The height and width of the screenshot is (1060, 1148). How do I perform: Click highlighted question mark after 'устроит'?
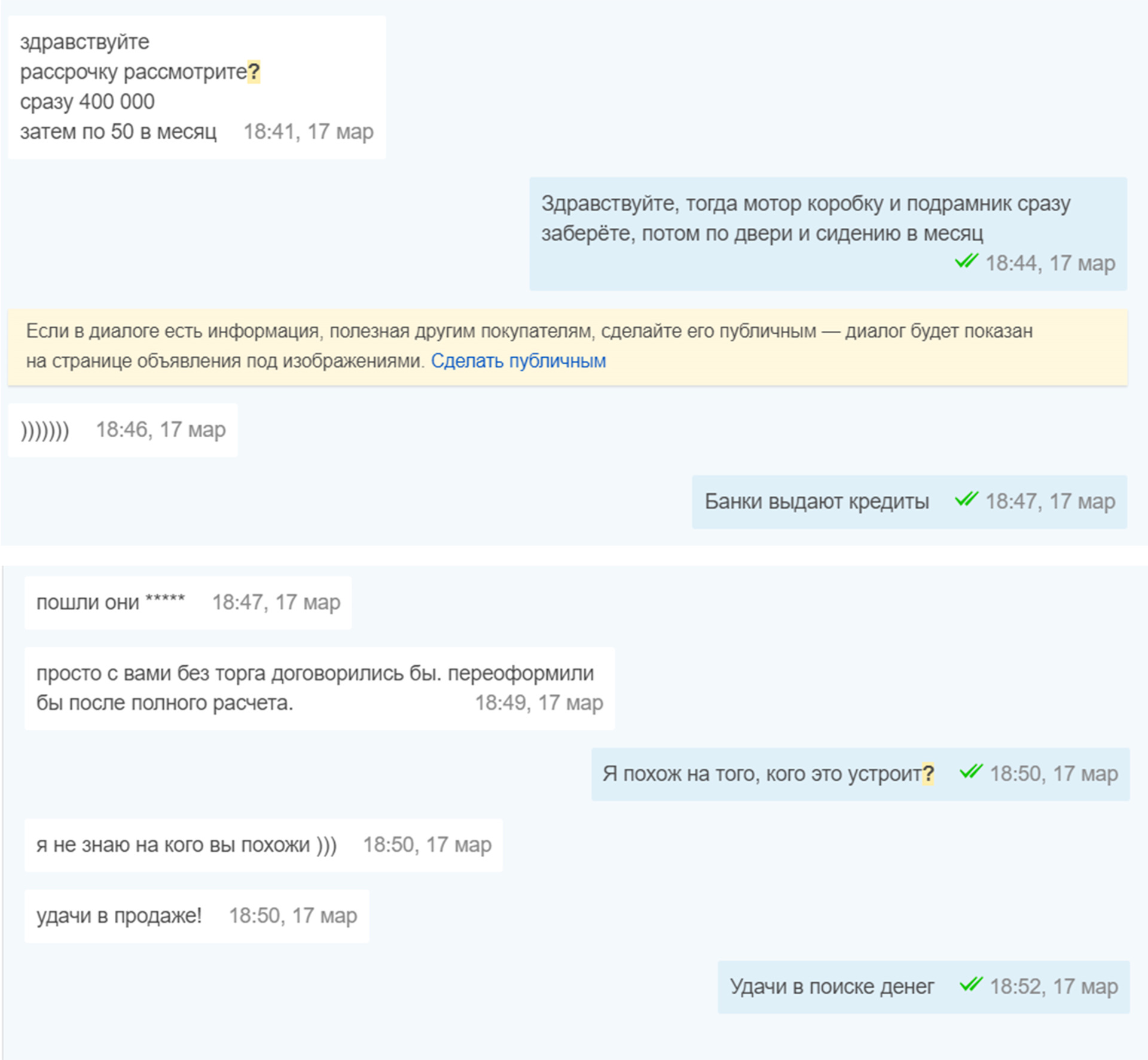[927, 774]
